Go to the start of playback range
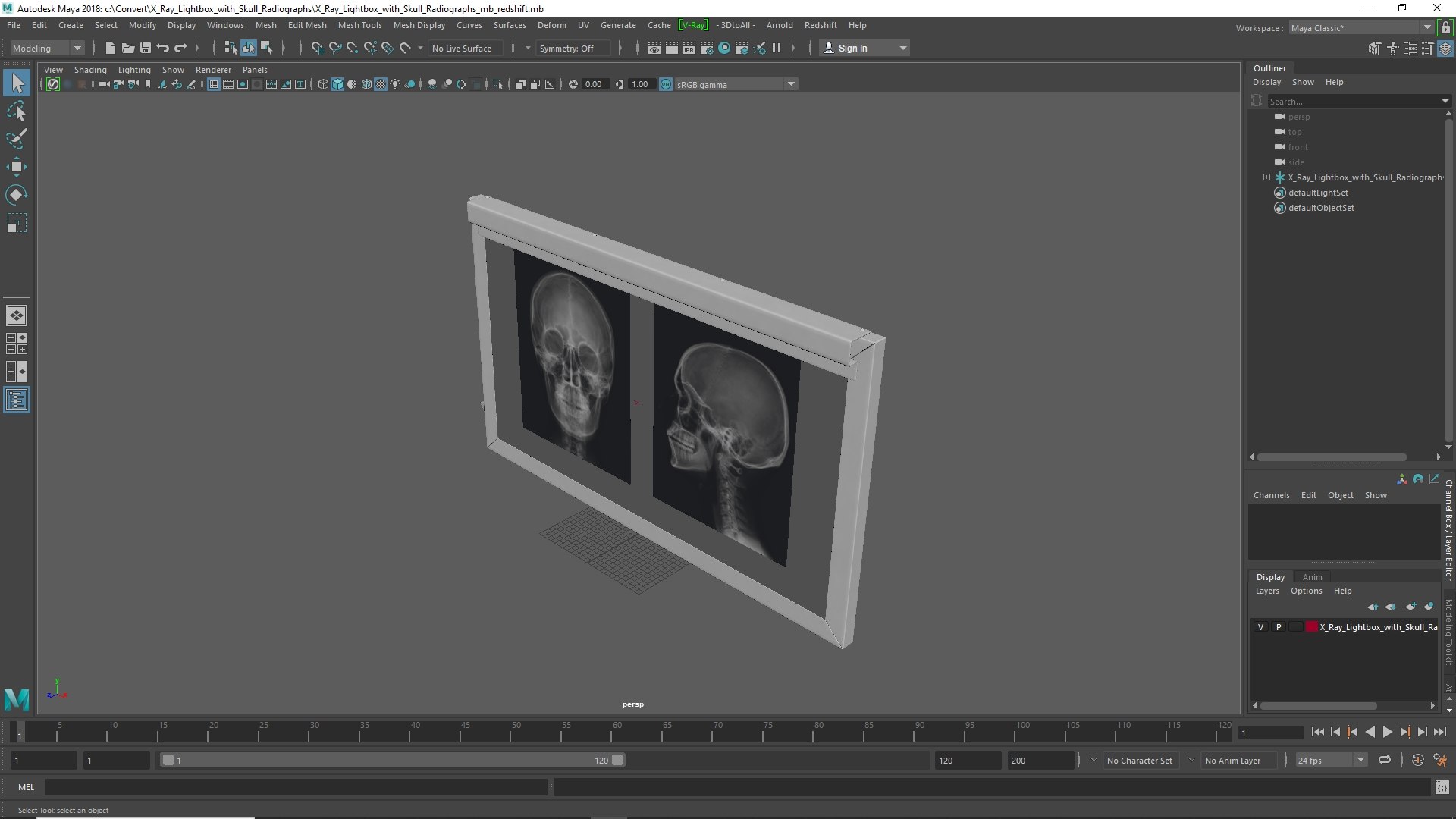The height and width of the screenshot is (819, 1456). coord(1317,732)
